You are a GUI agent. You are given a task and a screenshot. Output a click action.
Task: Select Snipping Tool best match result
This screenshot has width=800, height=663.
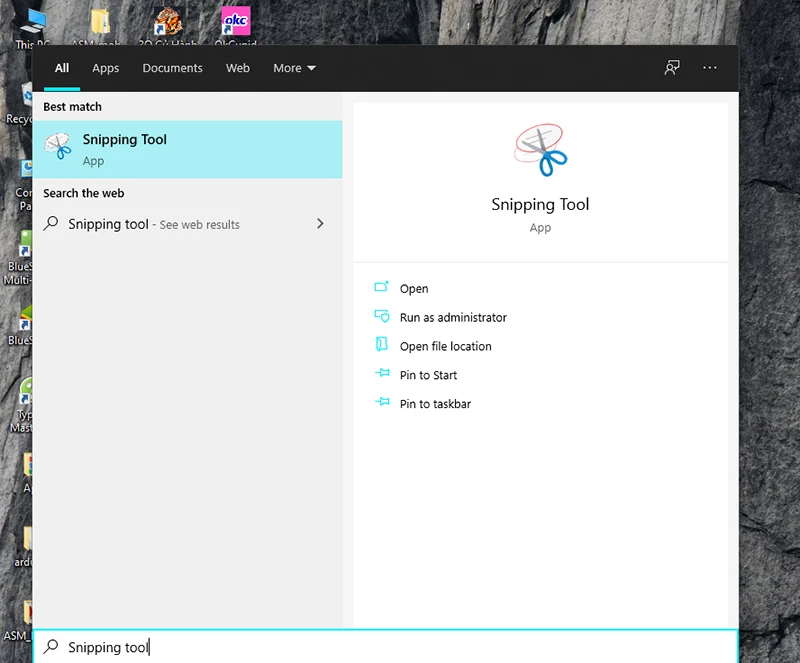tap(187, 149)
